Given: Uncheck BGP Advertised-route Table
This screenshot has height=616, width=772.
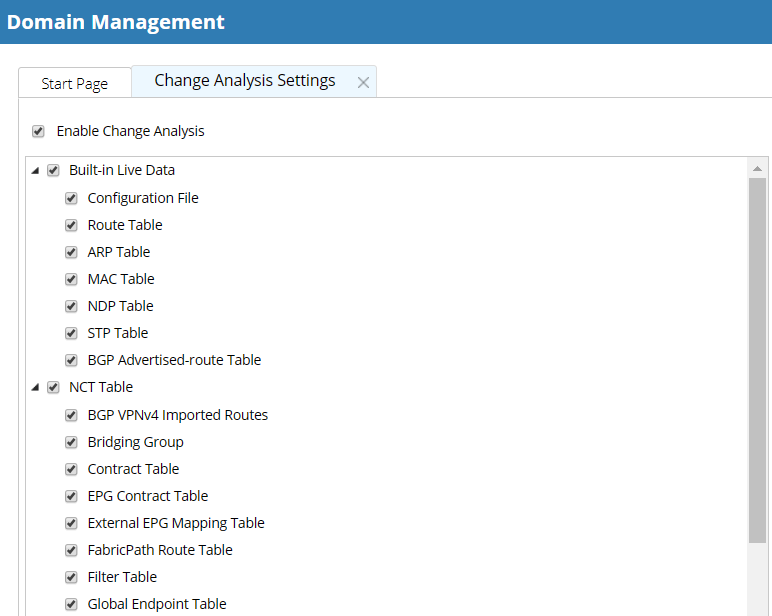Looking at the screenshot, I should 71,360.
